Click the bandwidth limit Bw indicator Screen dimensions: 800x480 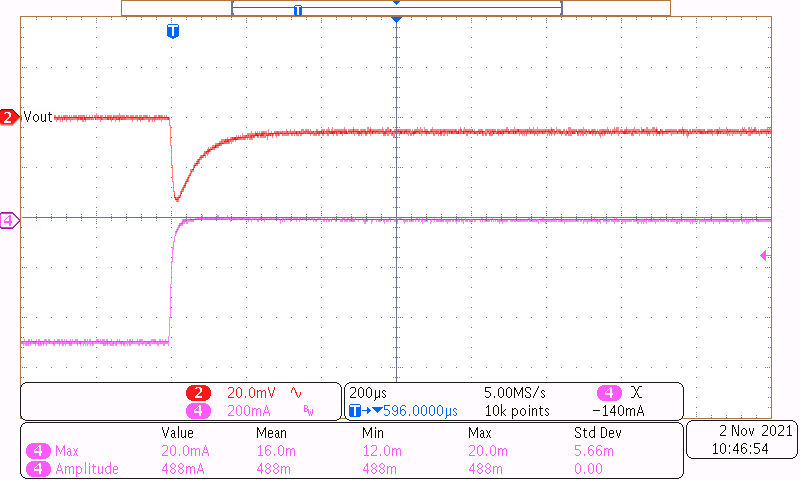pyautogui.click(x=308, y=411)
